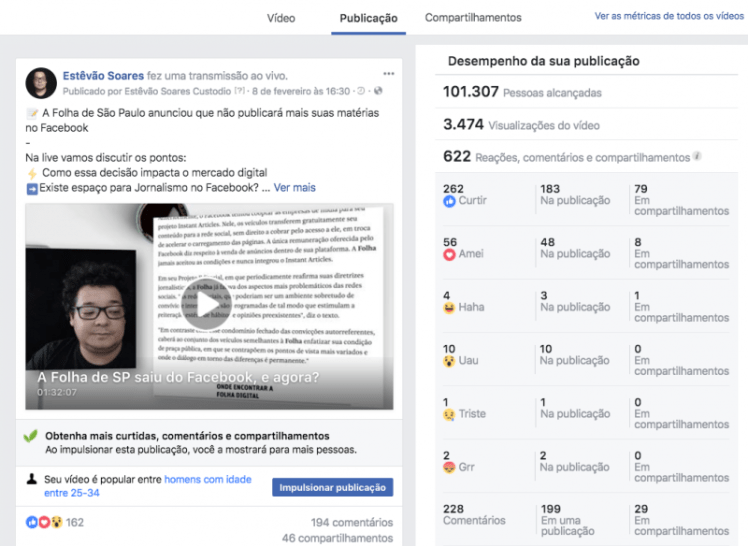The image size is (748, 546).
Task: Click the Triste sad icon in metrics
Action: (449, 415)
